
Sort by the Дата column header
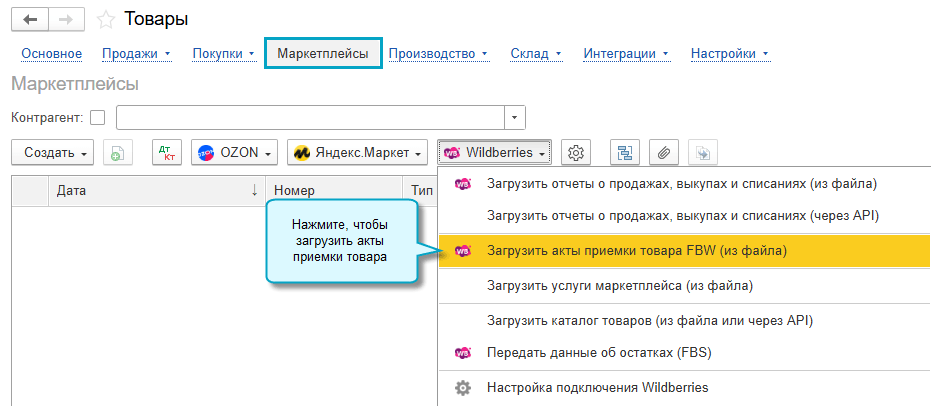[x=157, y=191]
